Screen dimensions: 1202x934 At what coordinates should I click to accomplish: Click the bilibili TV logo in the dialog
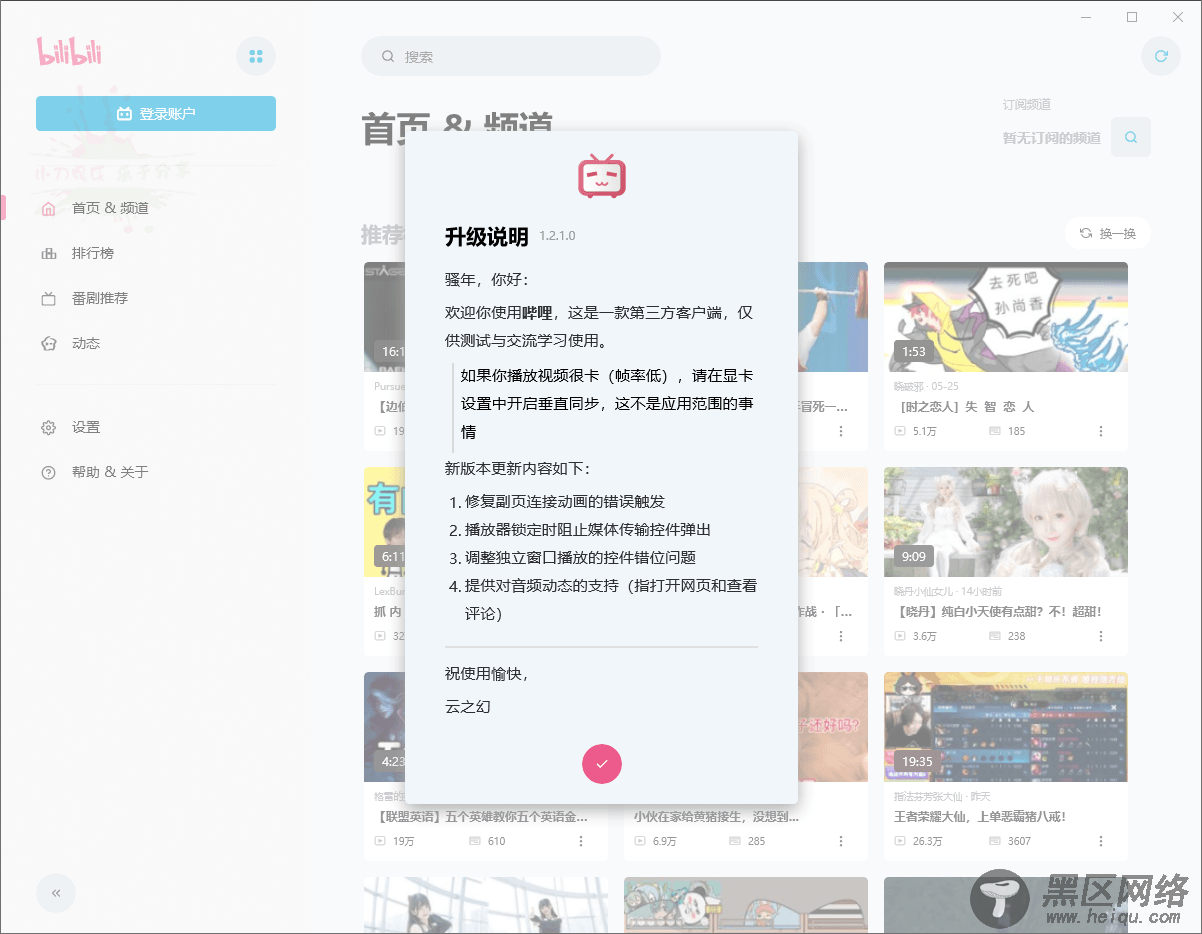[x=602, y=176]
